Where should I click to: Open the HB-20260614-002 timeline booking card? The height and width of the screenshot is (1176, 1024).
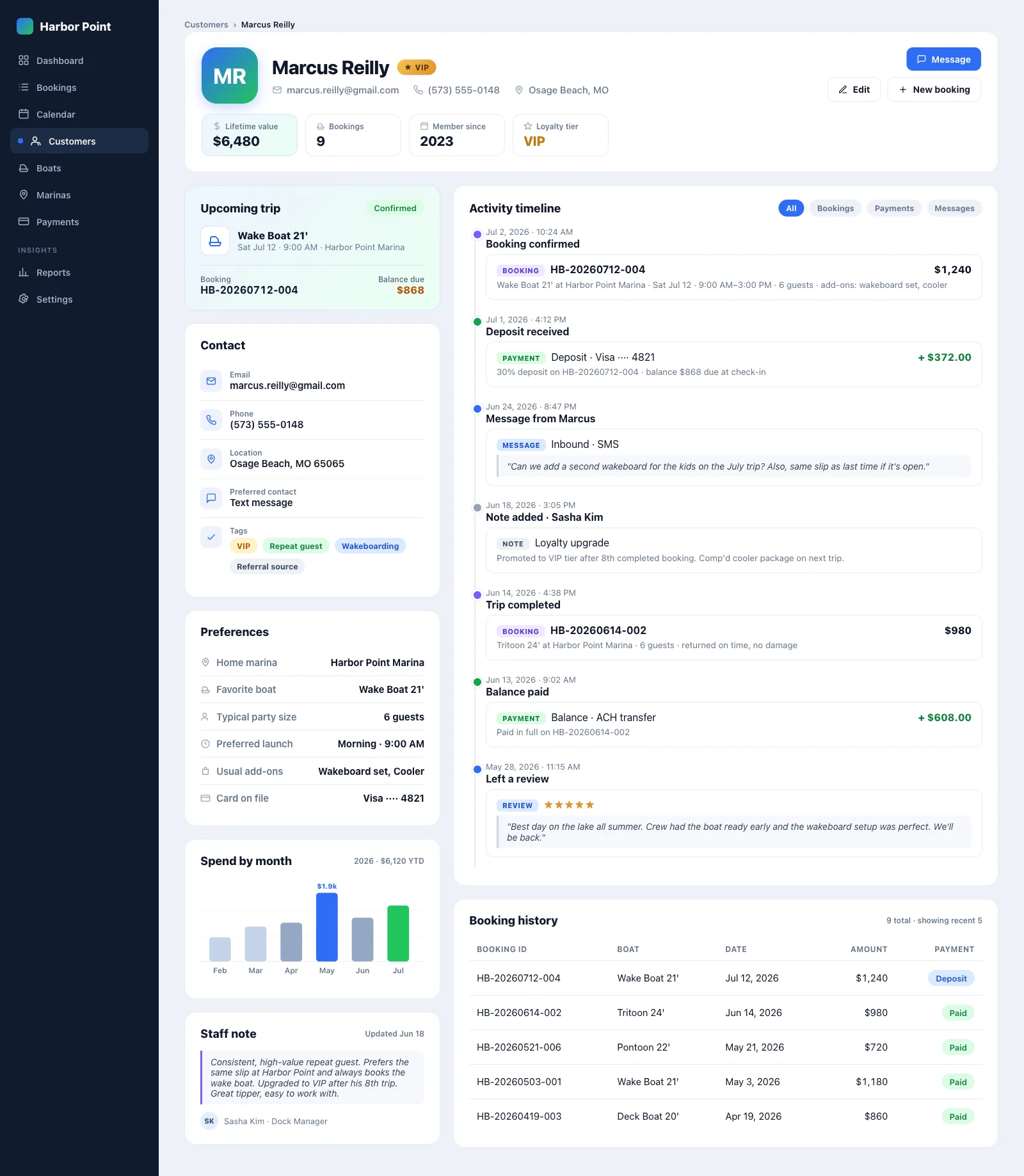click(734, 637)
